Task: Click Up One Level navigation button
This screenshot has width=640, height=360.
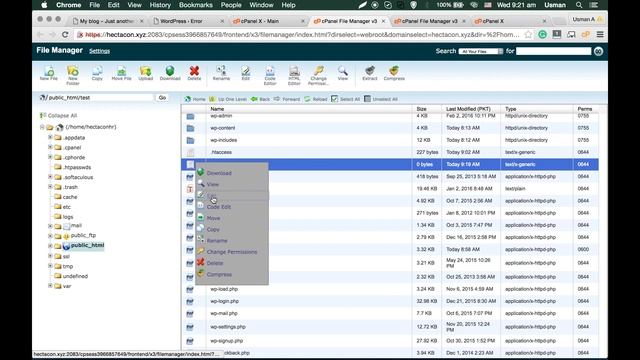Action: (228, 99)
